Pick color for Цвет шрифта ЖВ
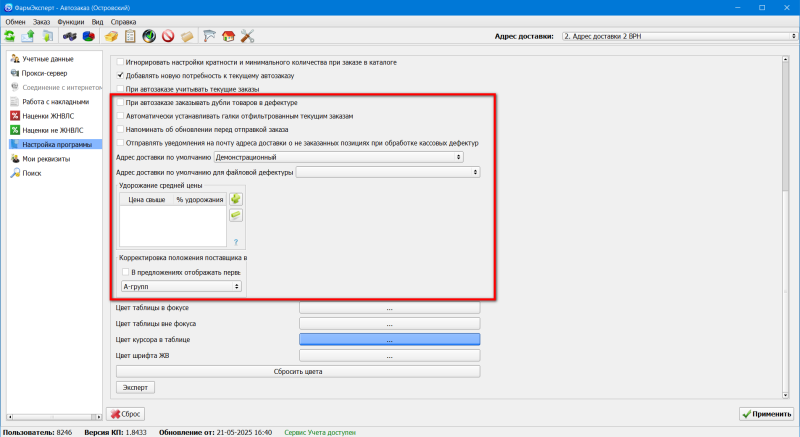 (389, 355)
